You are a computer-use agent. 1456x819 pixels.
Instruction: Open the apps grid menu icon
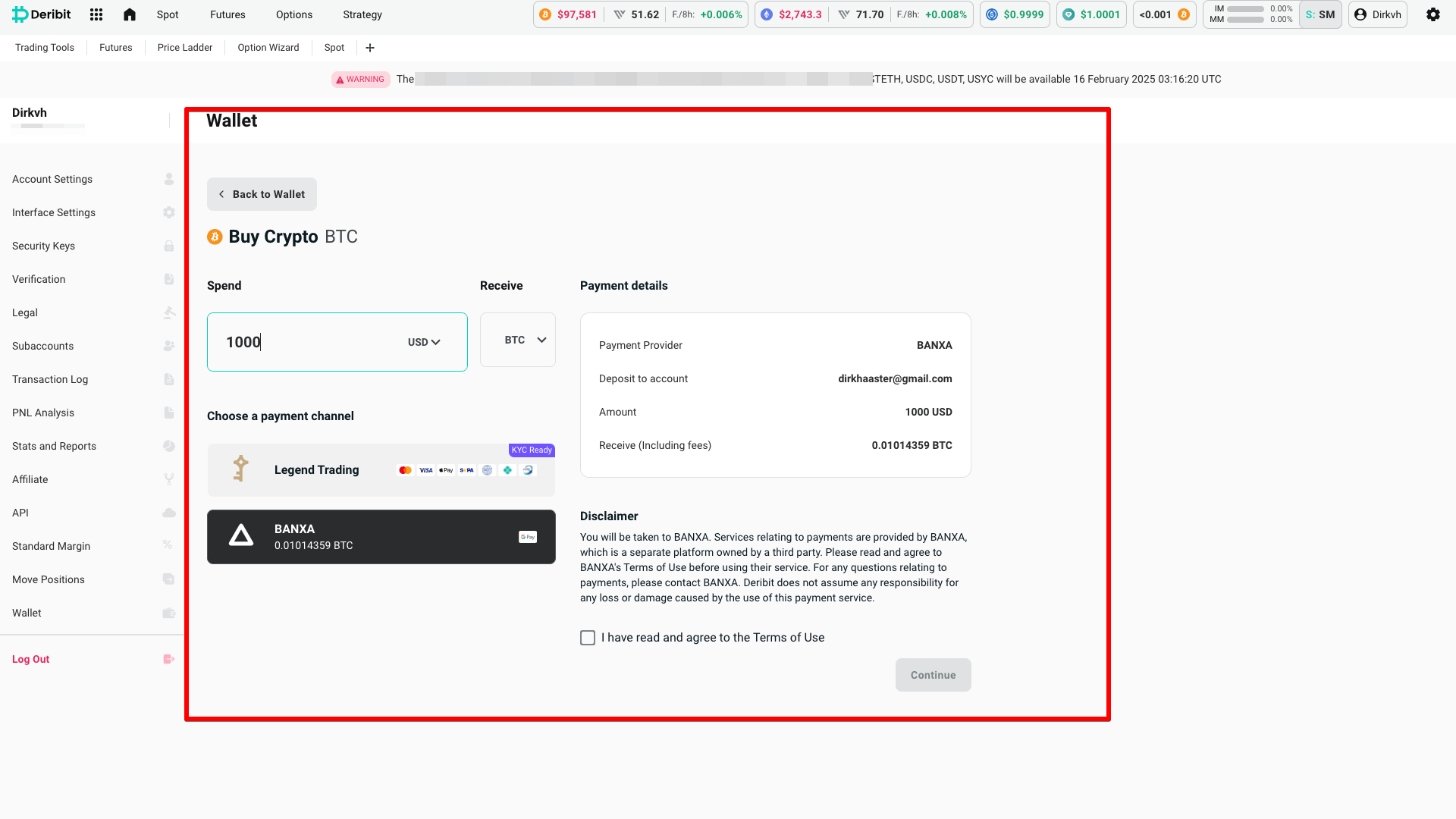[96, 14]
